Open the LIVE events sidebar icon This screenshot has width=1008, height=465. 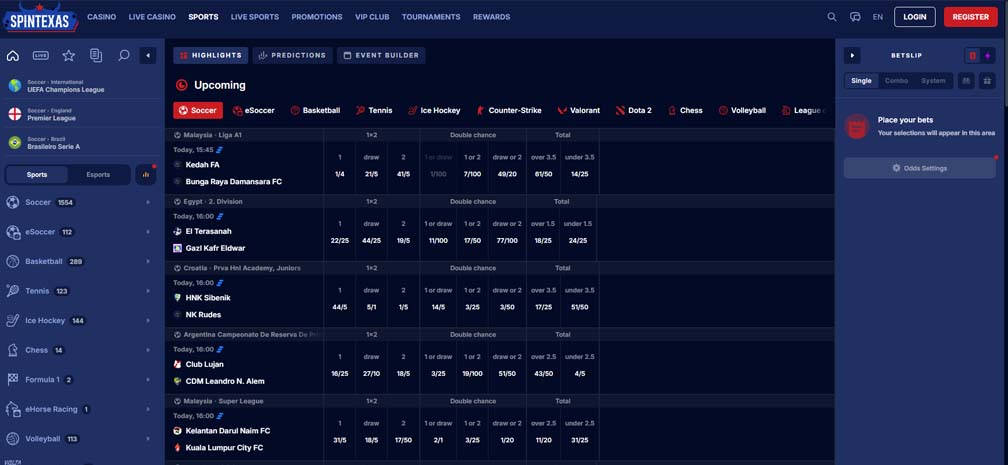[x=40, y=55]
